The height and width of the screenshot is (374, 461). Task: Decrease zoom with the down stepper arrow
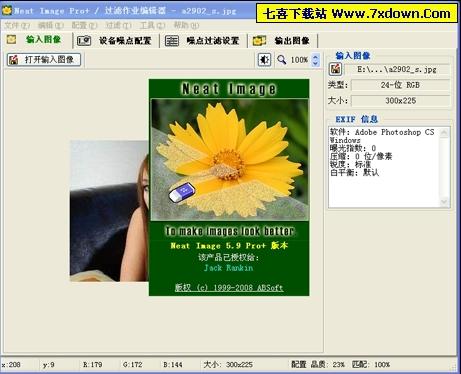[315, 63]
